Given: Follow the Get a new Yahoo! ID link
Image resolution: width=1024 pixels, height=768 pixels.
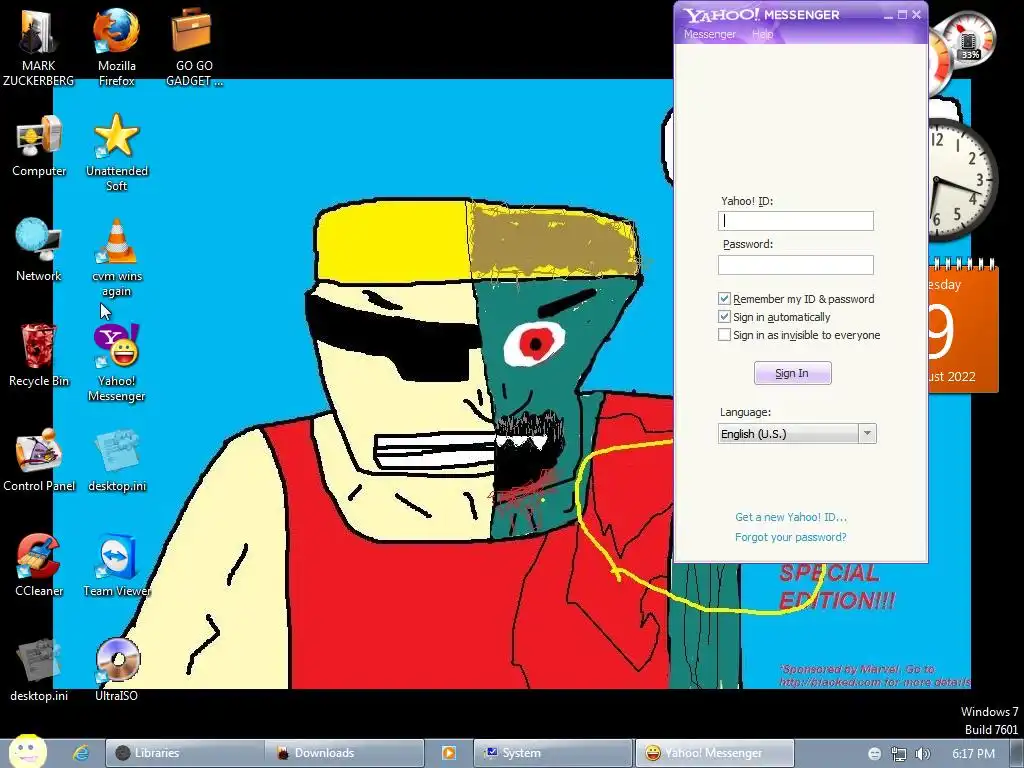Looking at the screenshot, I should [x=791, y=517].
